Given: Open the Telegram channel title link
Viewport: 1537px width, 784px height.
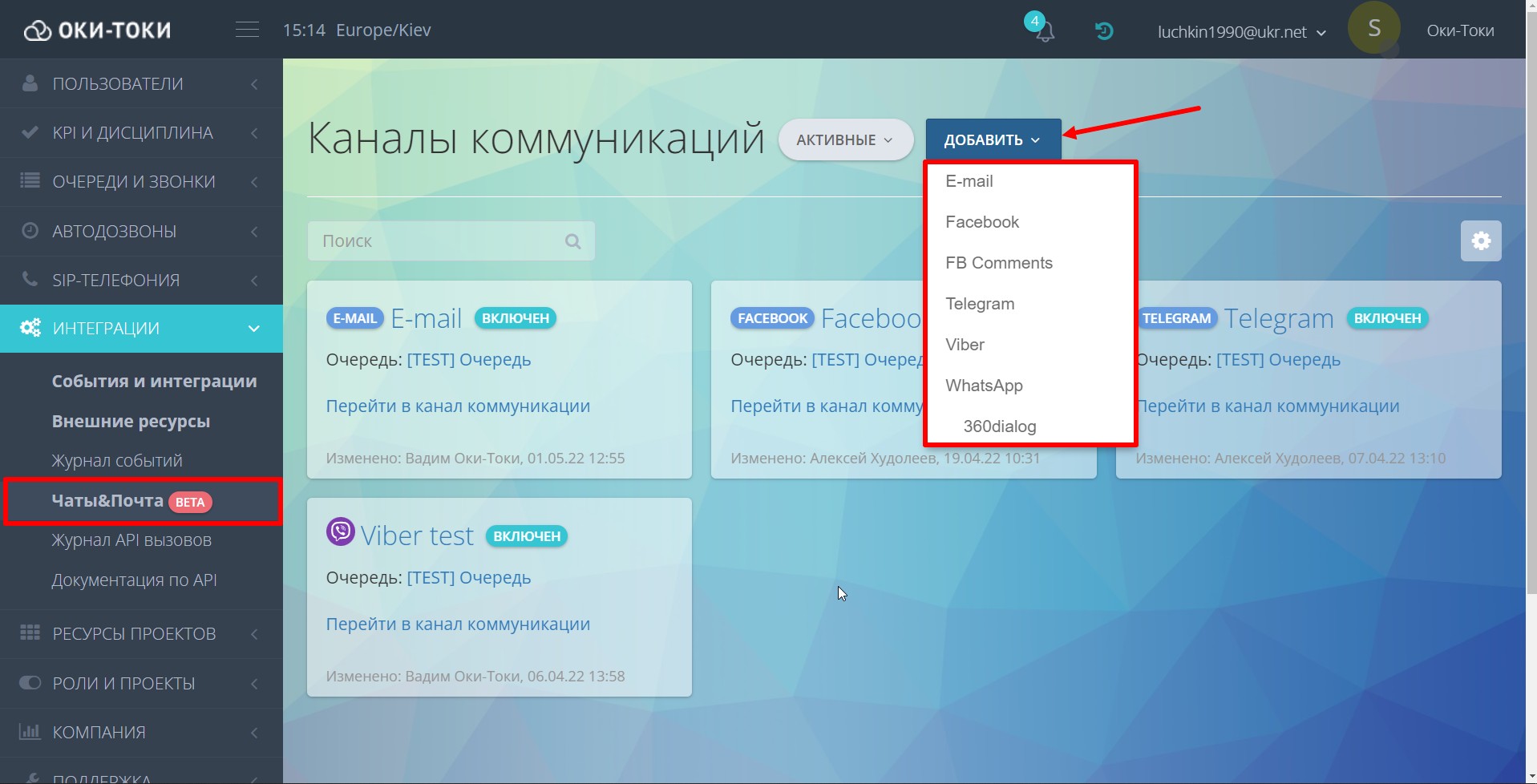Looking at the screenshot, I should [x=1279, y=318].
